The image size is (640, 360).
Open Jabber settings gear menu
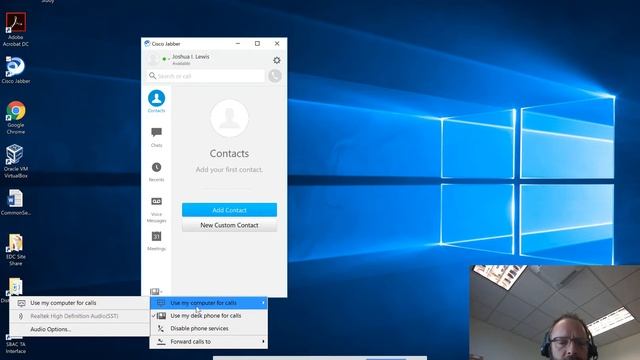[x=277, y=60]
